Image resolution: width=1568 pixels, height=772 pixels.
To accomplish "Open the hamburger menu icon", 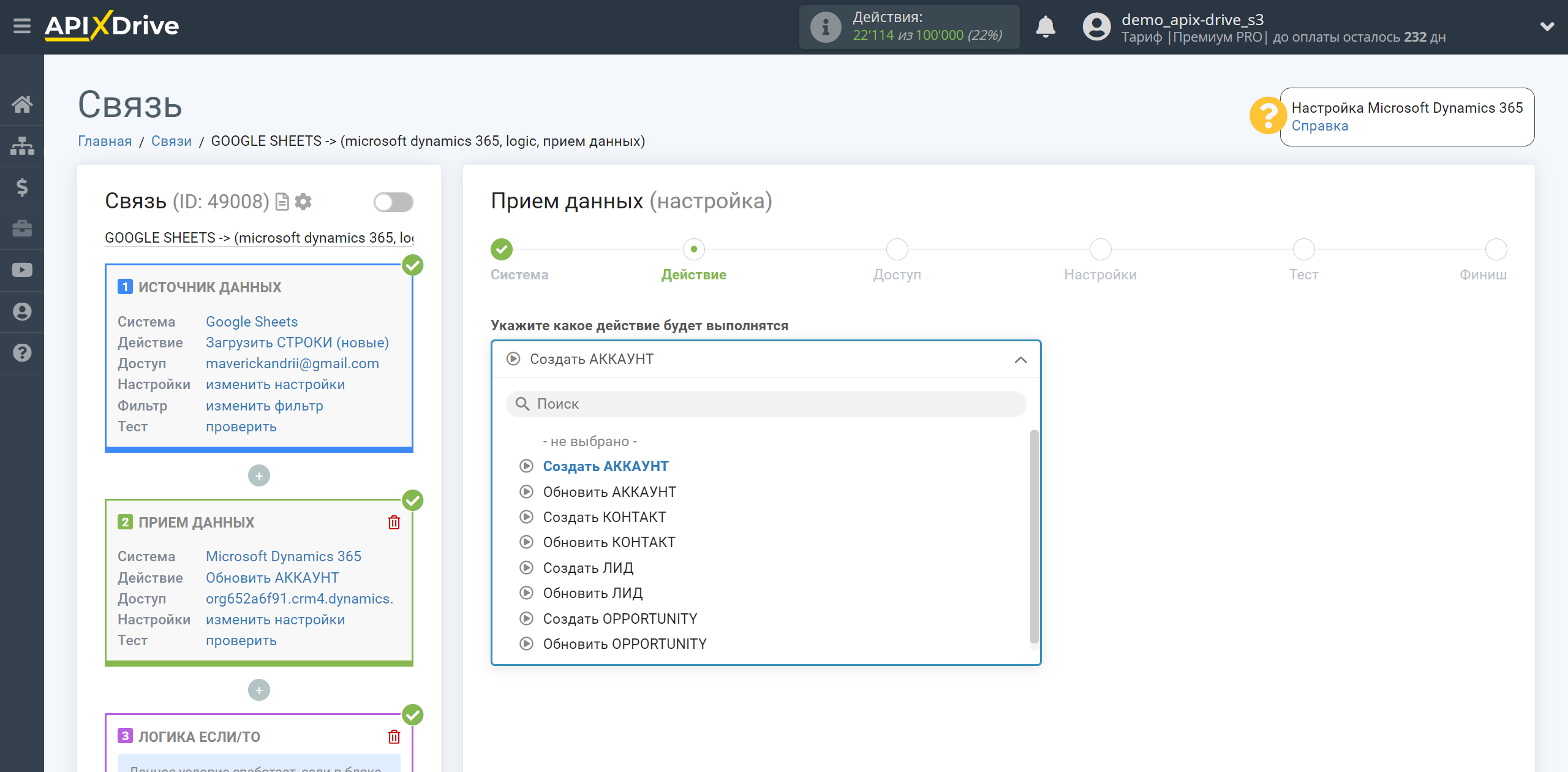I will (22, 26).
